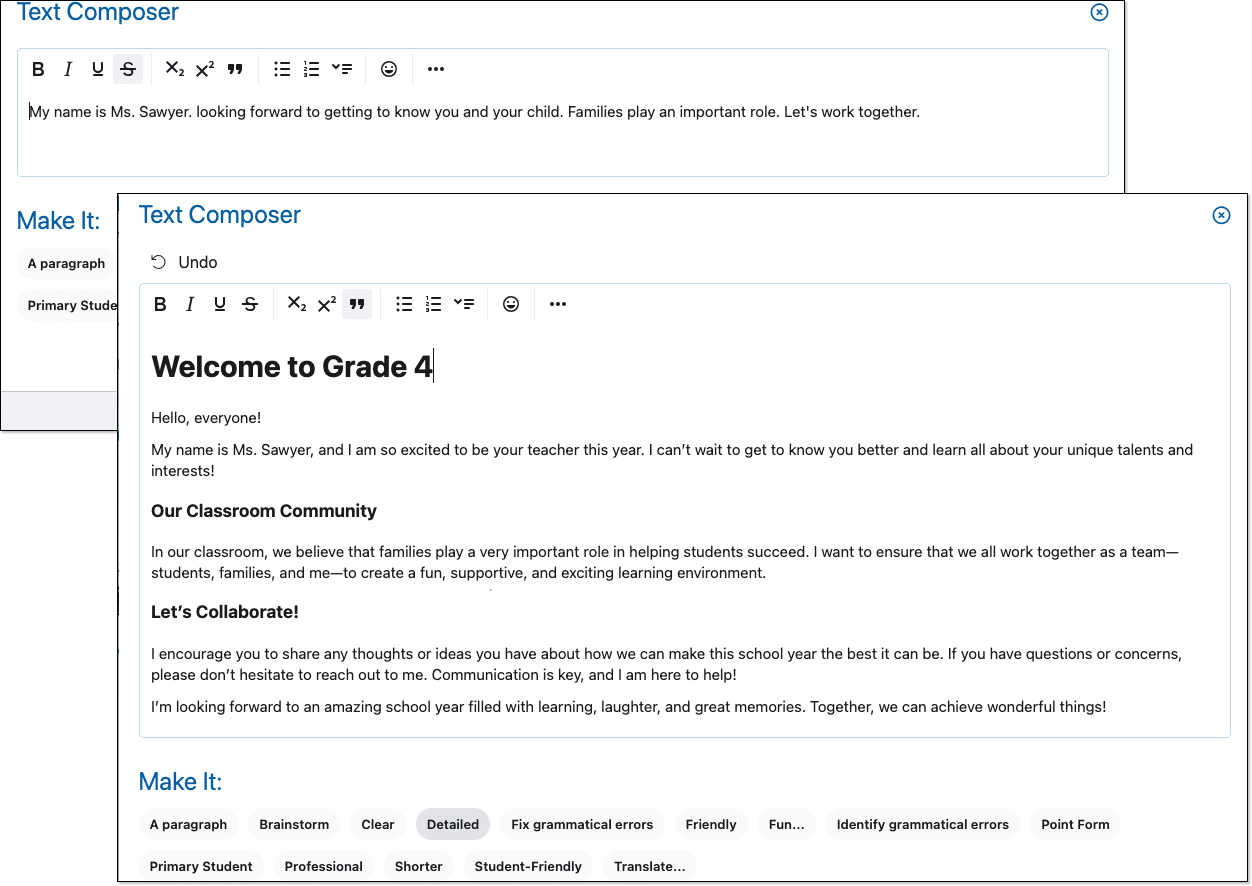Screen dimensions: 1252x886
Task: Apply Italic in the front composer toolbar
Action: [190, 304]
